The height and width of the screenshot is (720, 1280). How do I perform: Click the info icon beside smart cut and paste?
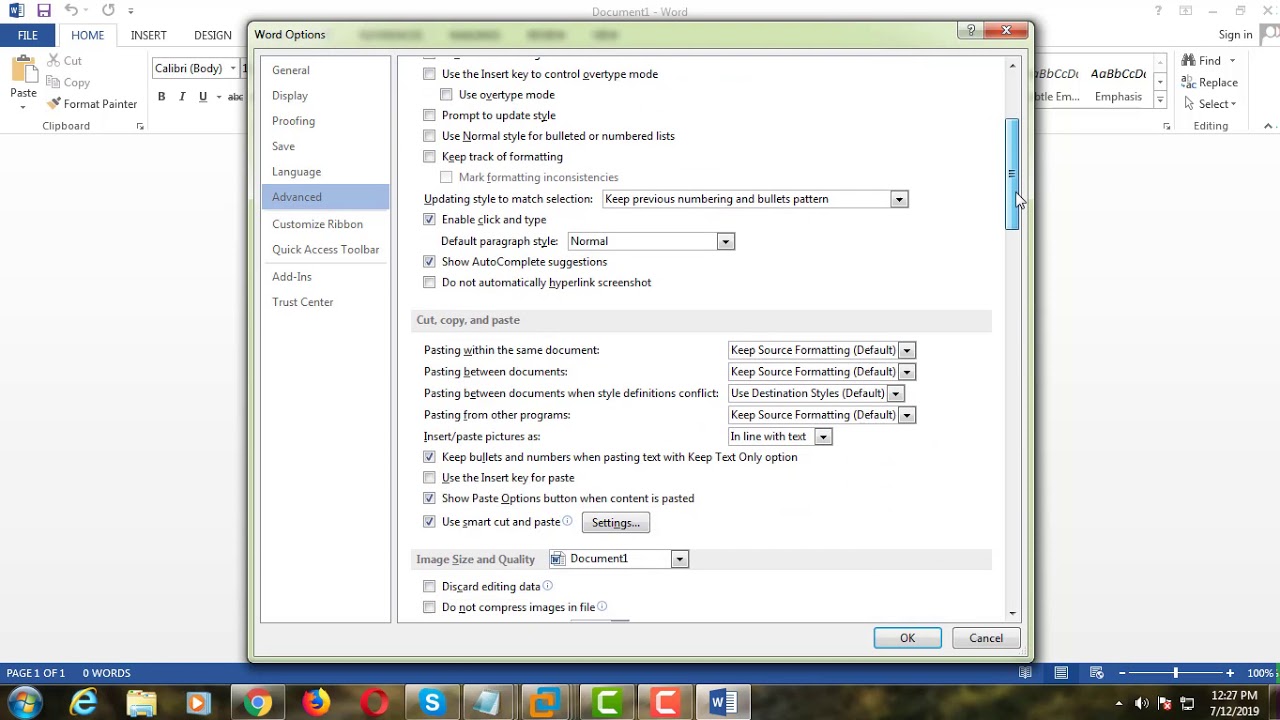pos(567,521)
